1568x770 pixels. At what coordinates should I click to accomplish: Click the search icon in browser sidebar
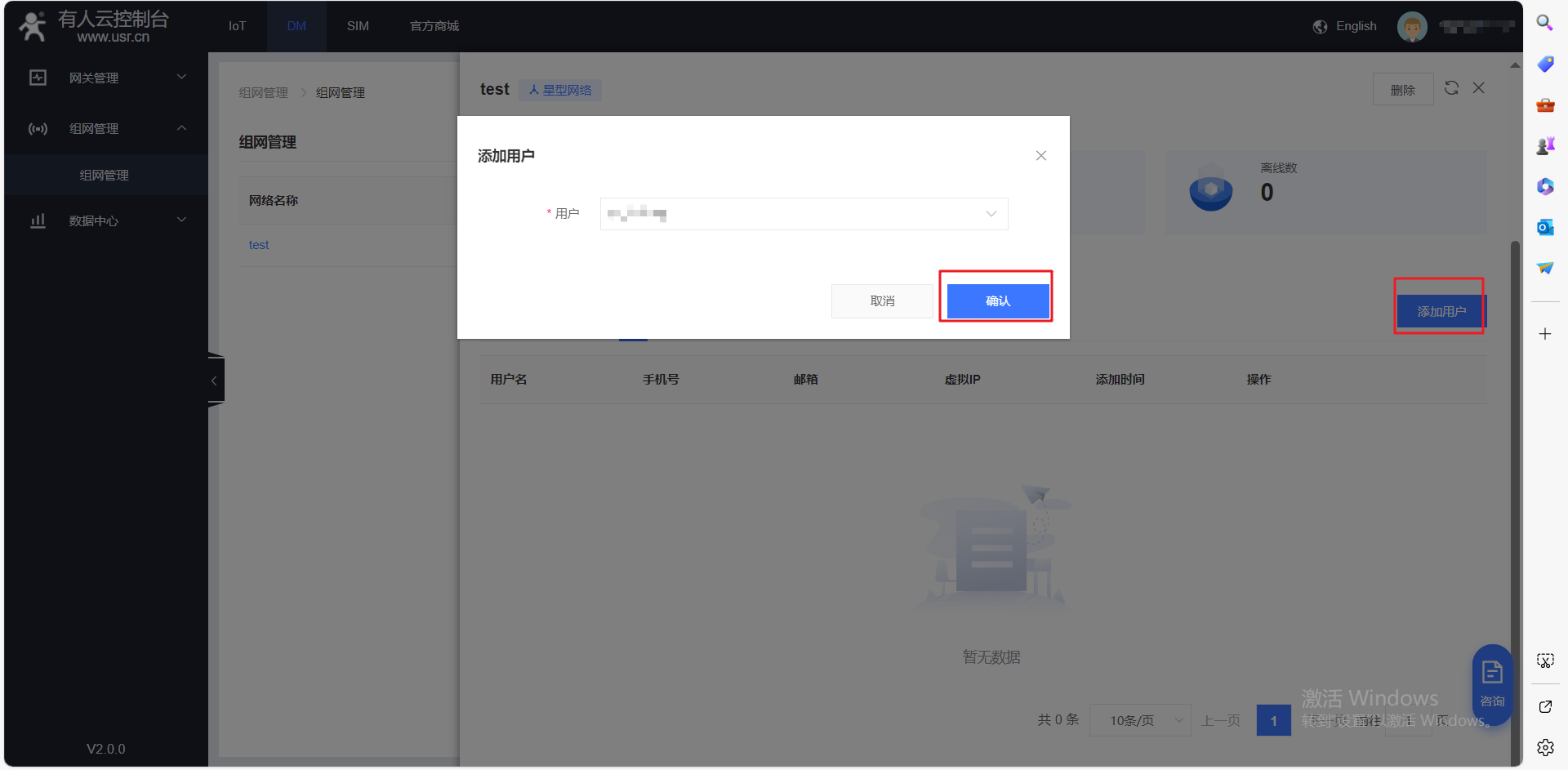click(1544, 23)
